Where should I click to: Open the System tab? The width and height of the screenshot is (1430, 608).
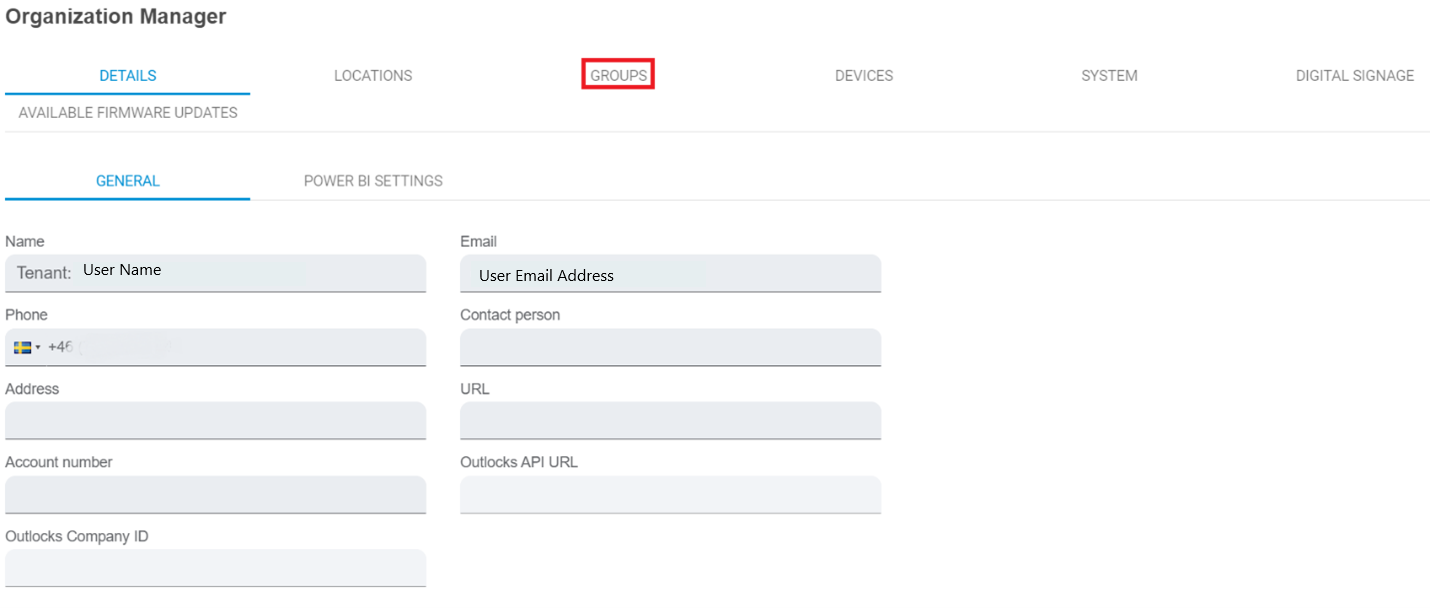coord(1108,76)
